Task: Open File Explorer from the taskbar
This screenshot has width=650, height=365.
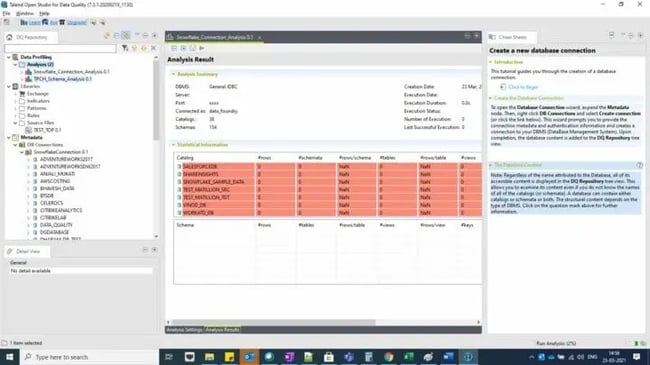Action: pyautogui.click(x=209, y=357)
